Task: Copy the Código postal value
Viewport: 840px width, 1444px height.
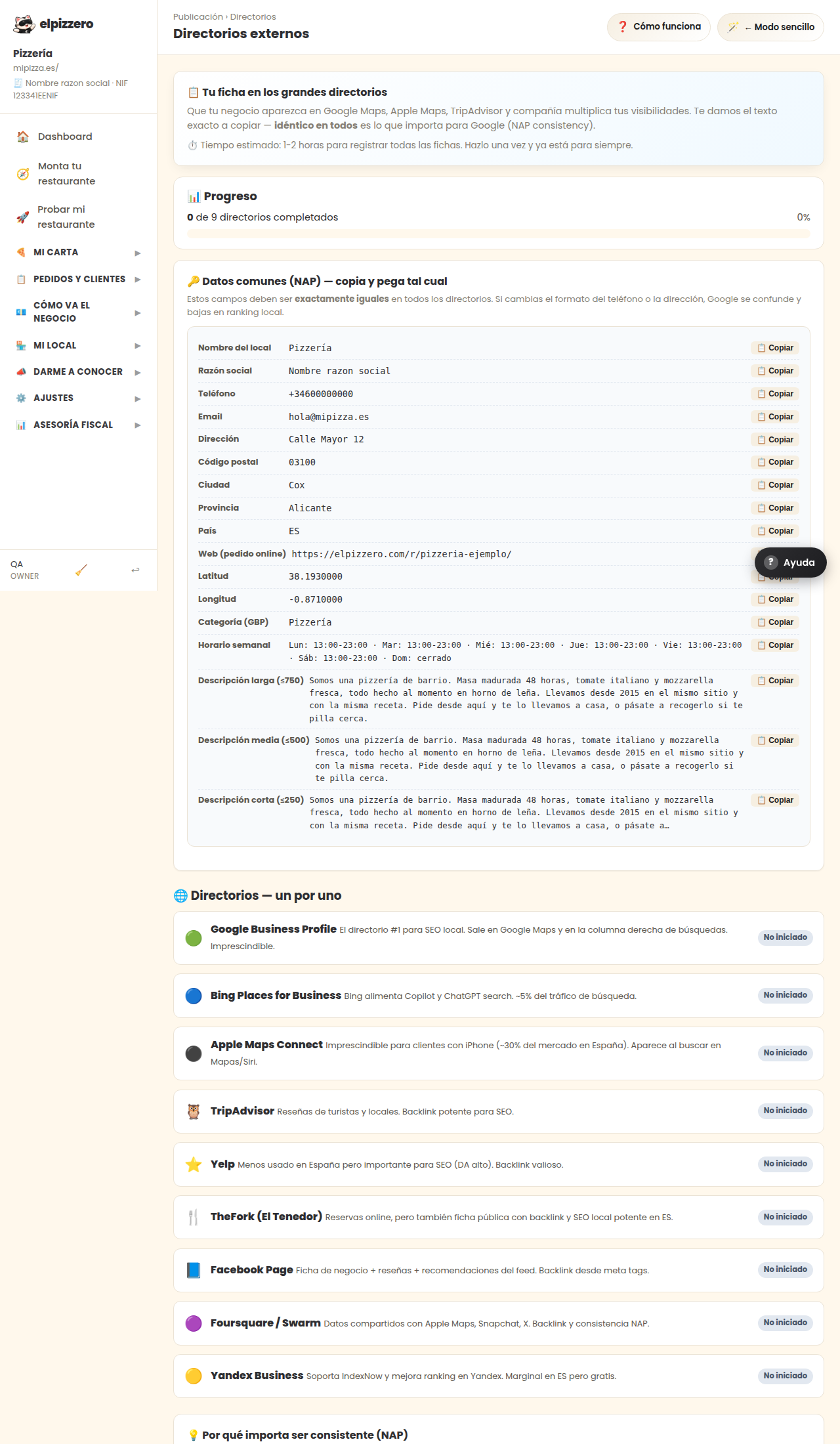Action: click(x=775, y=462)
